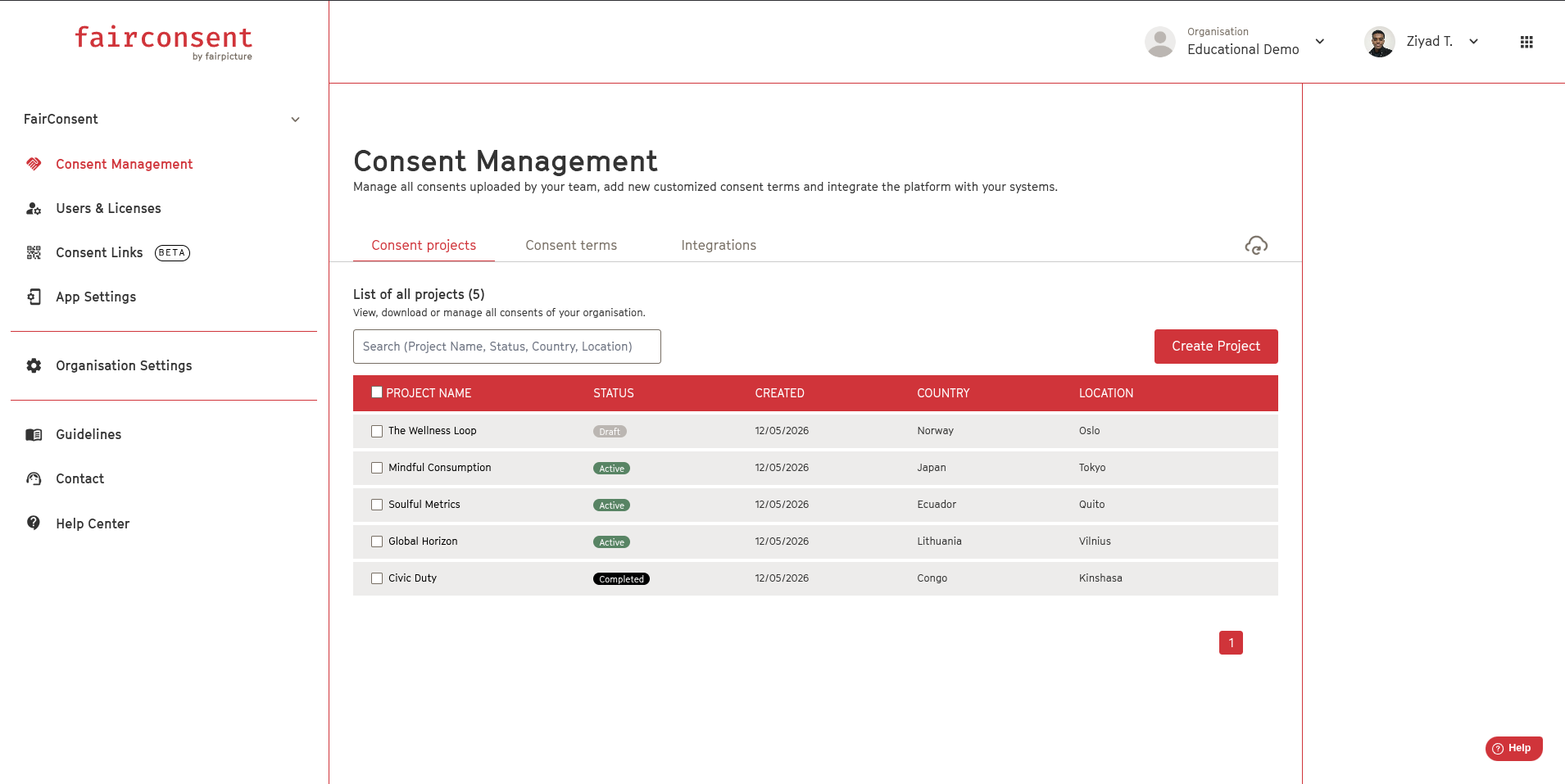Toggle the select-all projects checkbox
The height and width of the screenshot is (784, 1565).
coord(377,392)
